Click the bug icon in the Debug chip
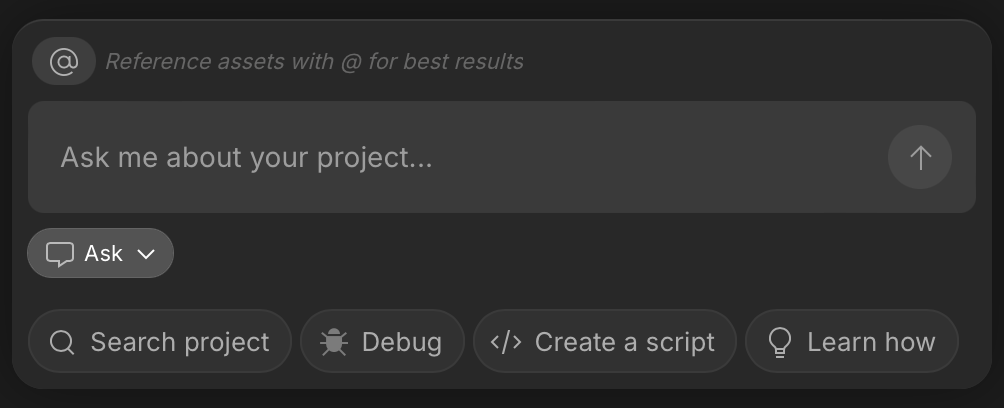1004x408 pixels. [334, 342]
